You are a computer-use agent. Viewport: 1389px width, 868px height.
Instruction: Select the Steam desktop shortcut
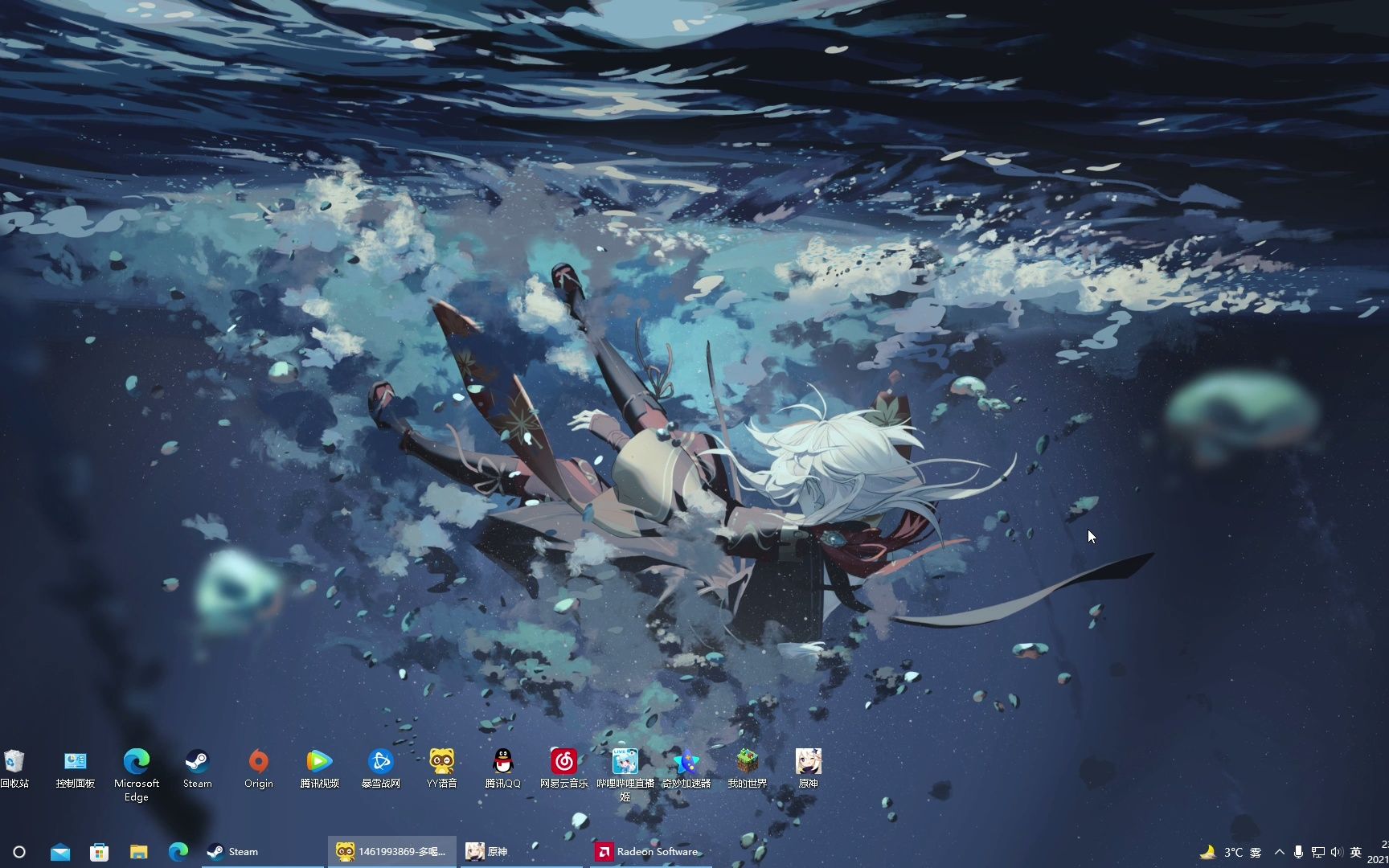click(197, 768)
